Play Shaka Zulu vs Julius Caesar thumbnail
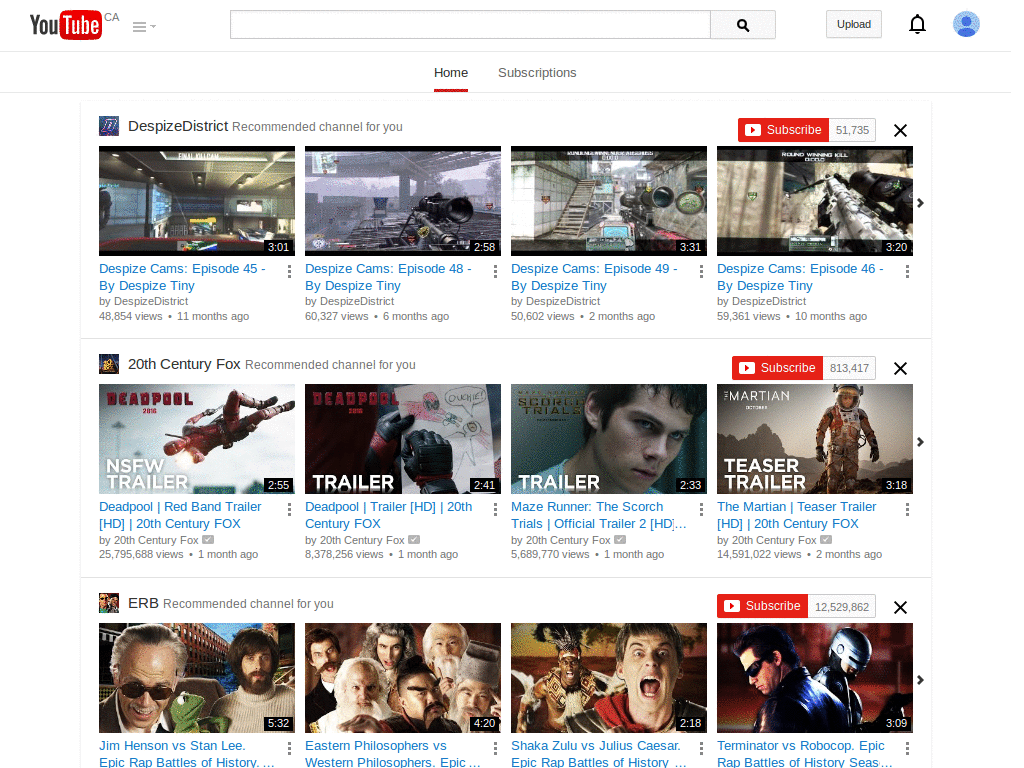 click(x=609, y=678)
